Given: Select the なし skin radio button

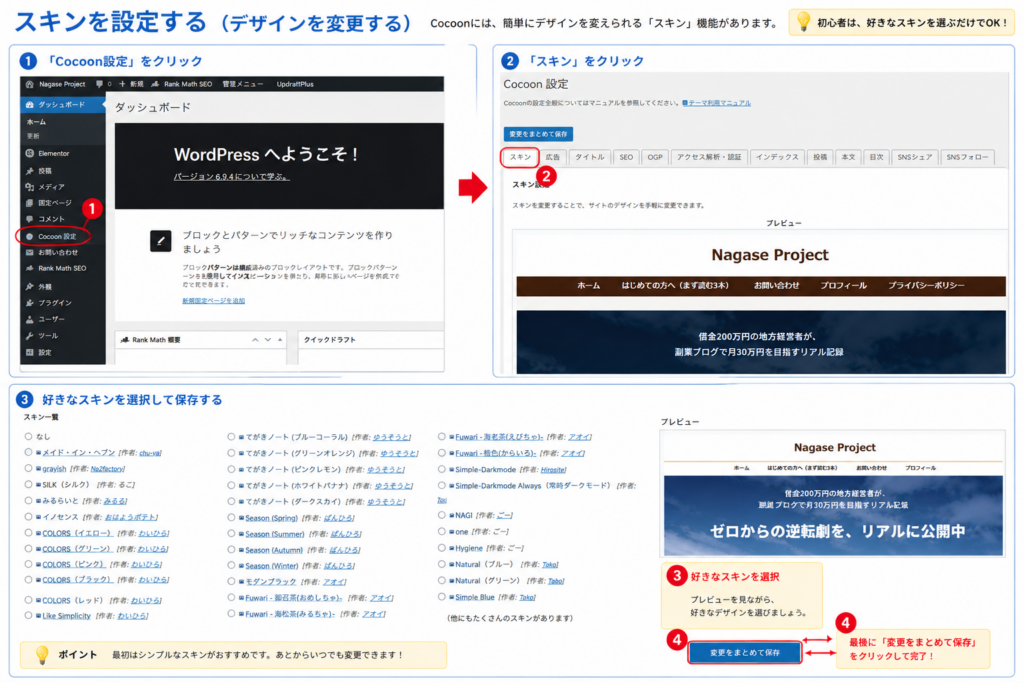Looking at the screenshot, I should coord(28,436).
